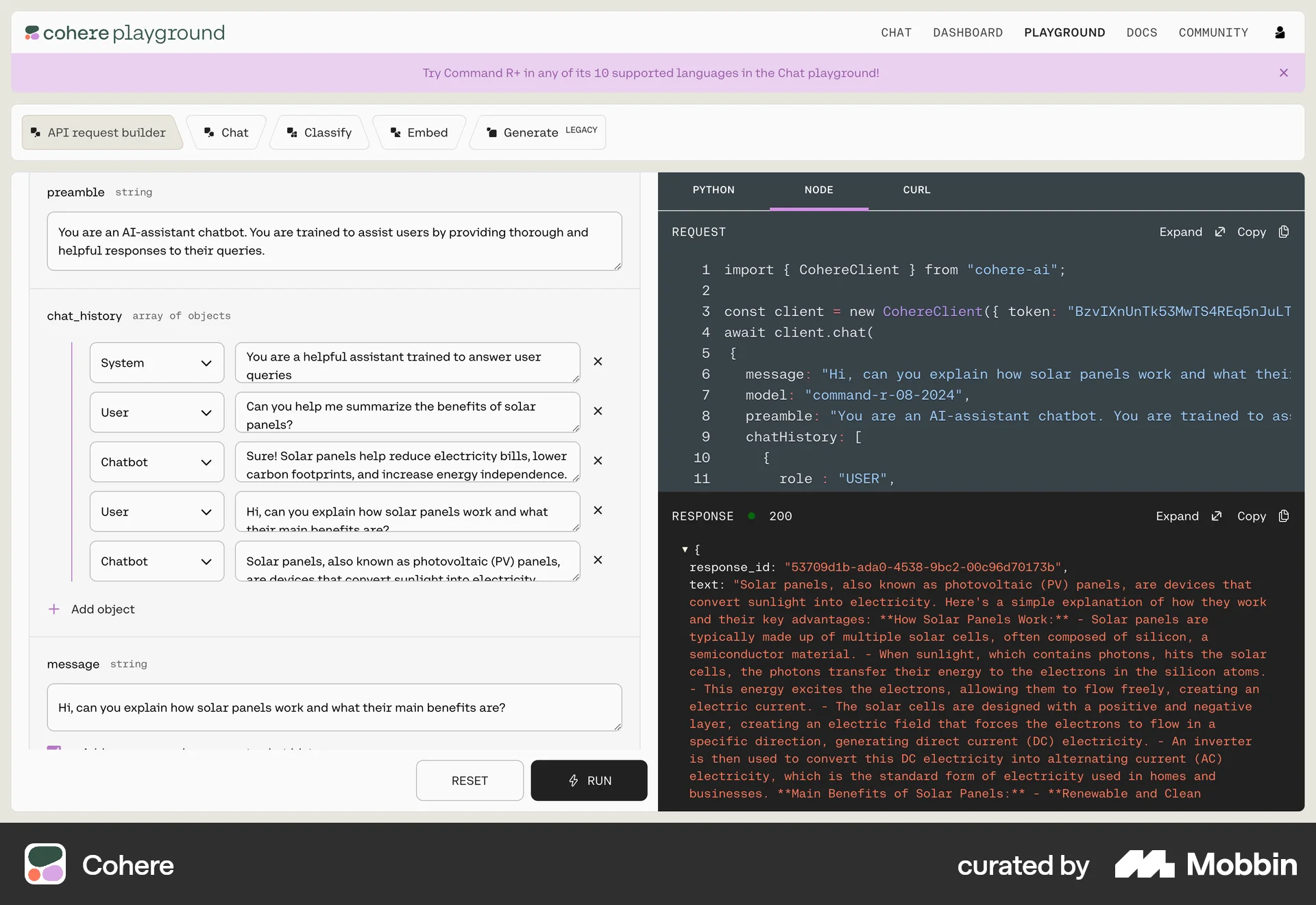Add a new object to chat history

(x=92, y=608)
